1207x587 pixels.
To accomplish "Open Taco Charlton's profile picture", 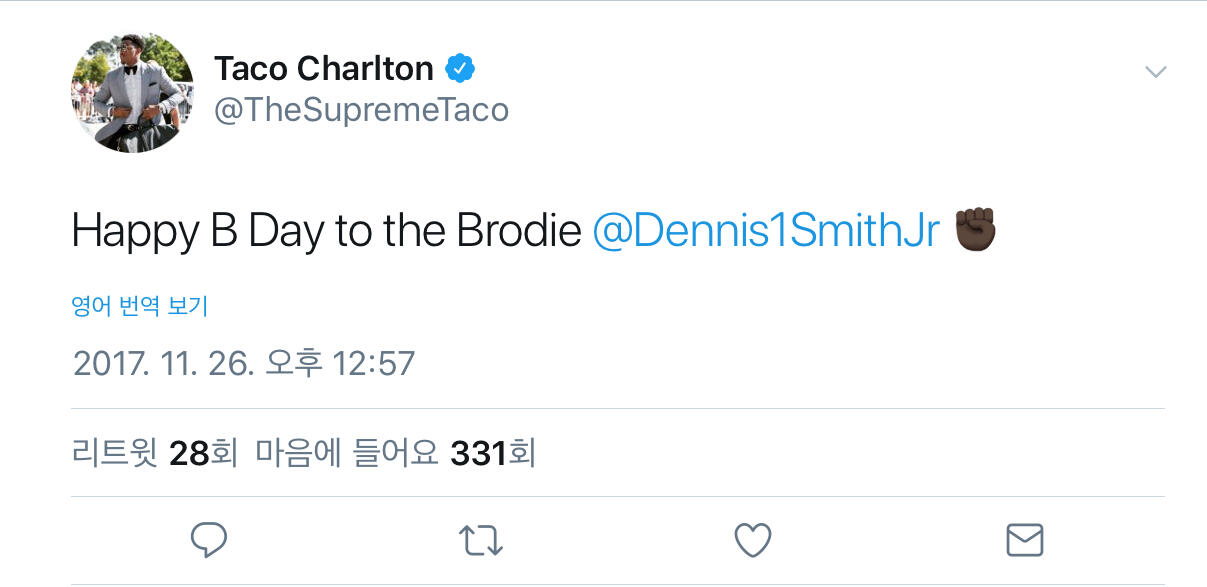I will point(133,92).
